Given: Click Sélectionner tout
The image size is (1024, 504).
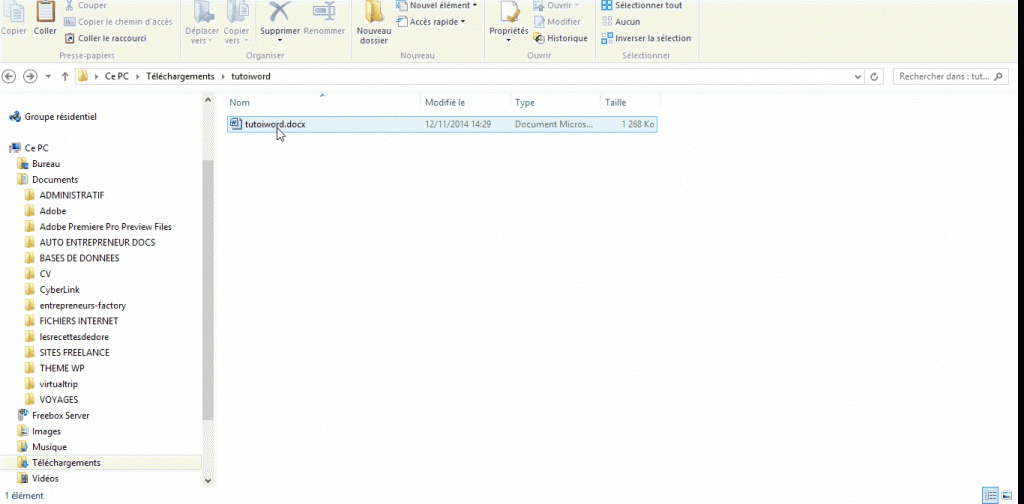Looking at the screenshot, I should point(641,5).
